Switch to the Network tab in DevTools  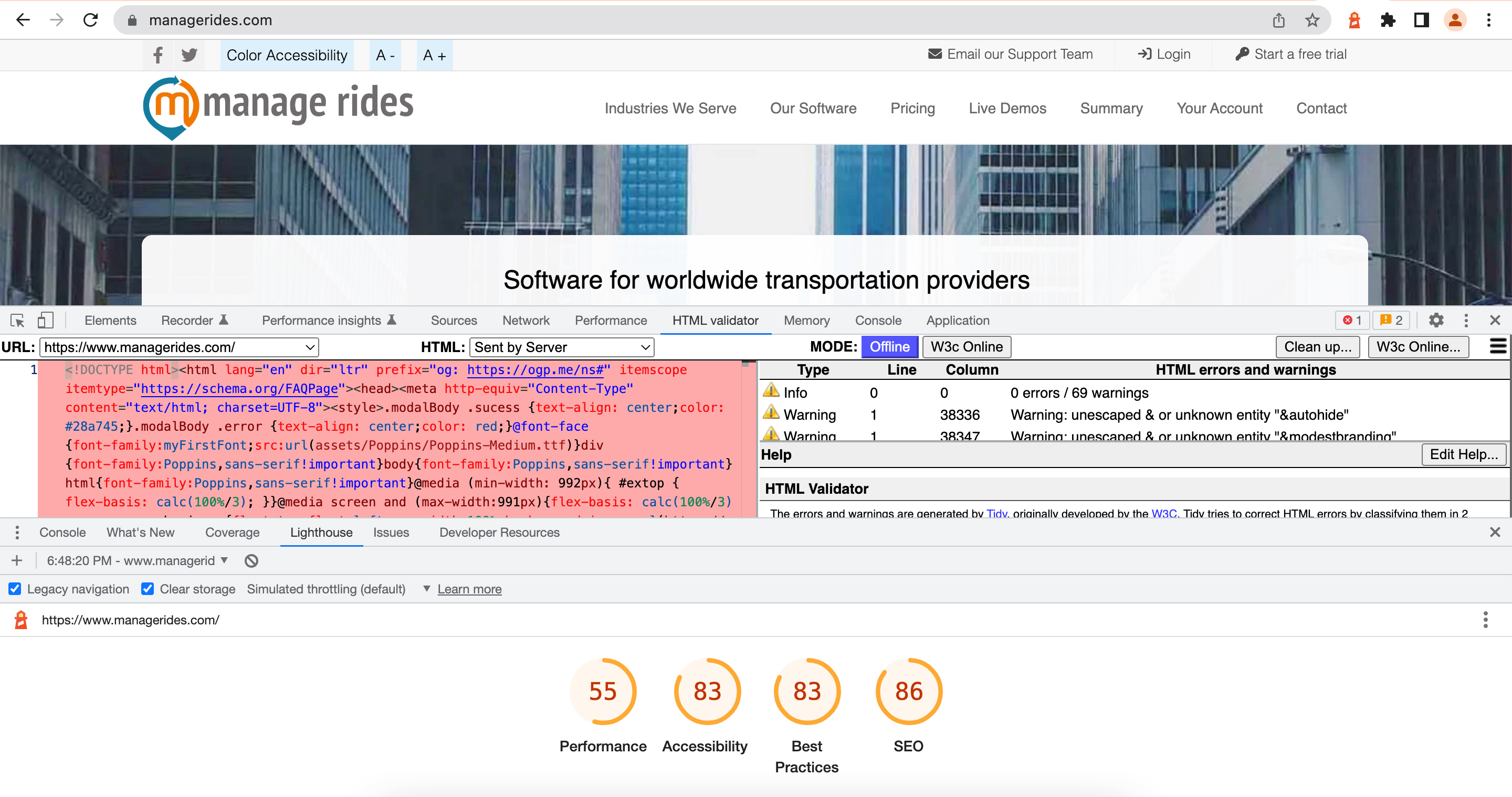tap(526, 320)
